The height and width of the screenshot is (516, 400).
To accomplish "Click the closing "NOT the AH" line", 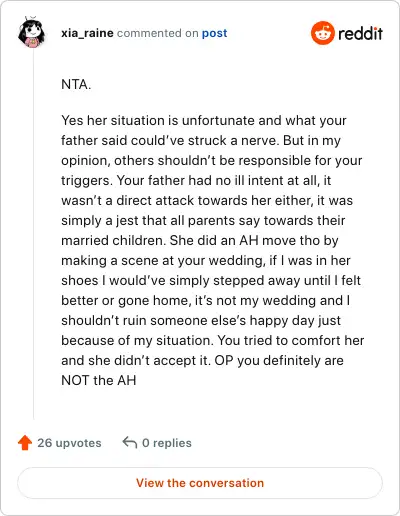I will 99,380.
